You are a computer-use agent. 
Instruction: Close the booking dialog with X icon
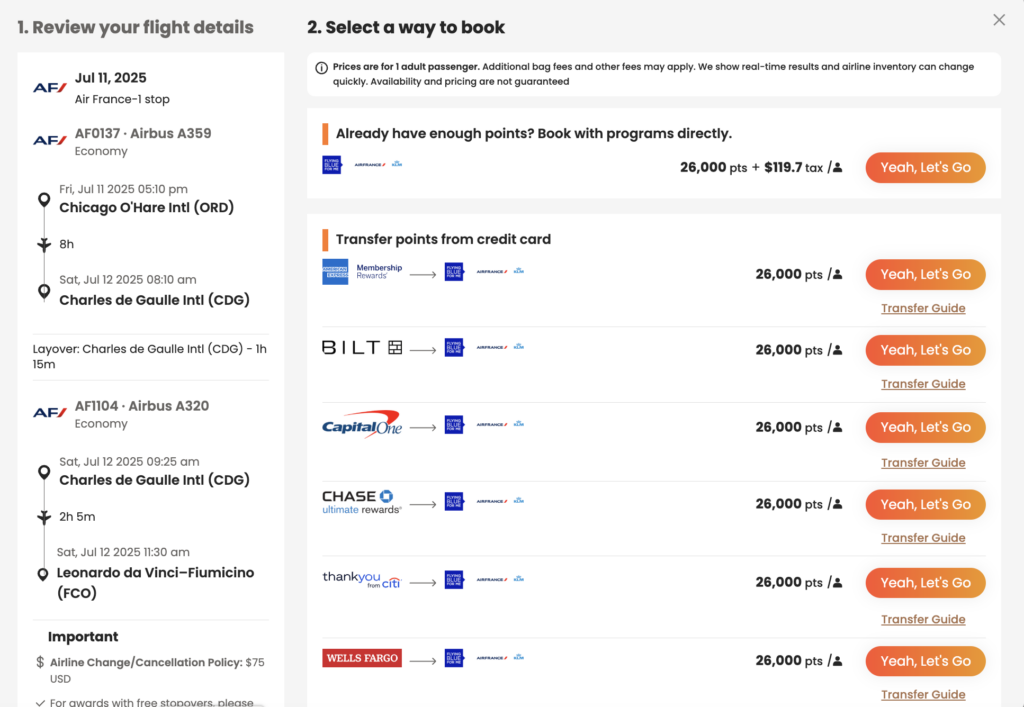click(999, 20)
